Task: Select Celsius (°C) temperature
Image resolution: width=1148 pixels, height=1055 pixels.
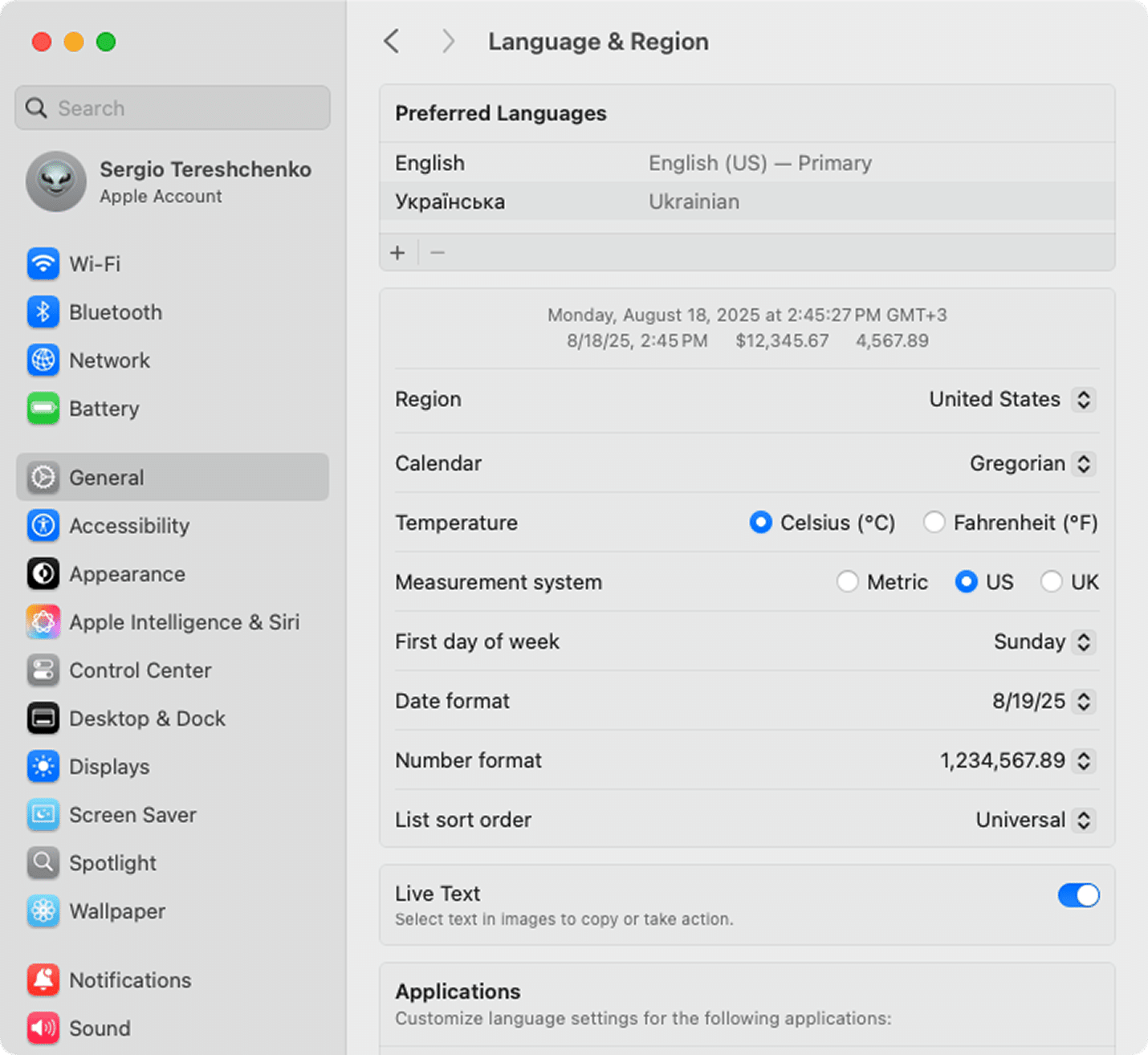Action: click(760, 523)
